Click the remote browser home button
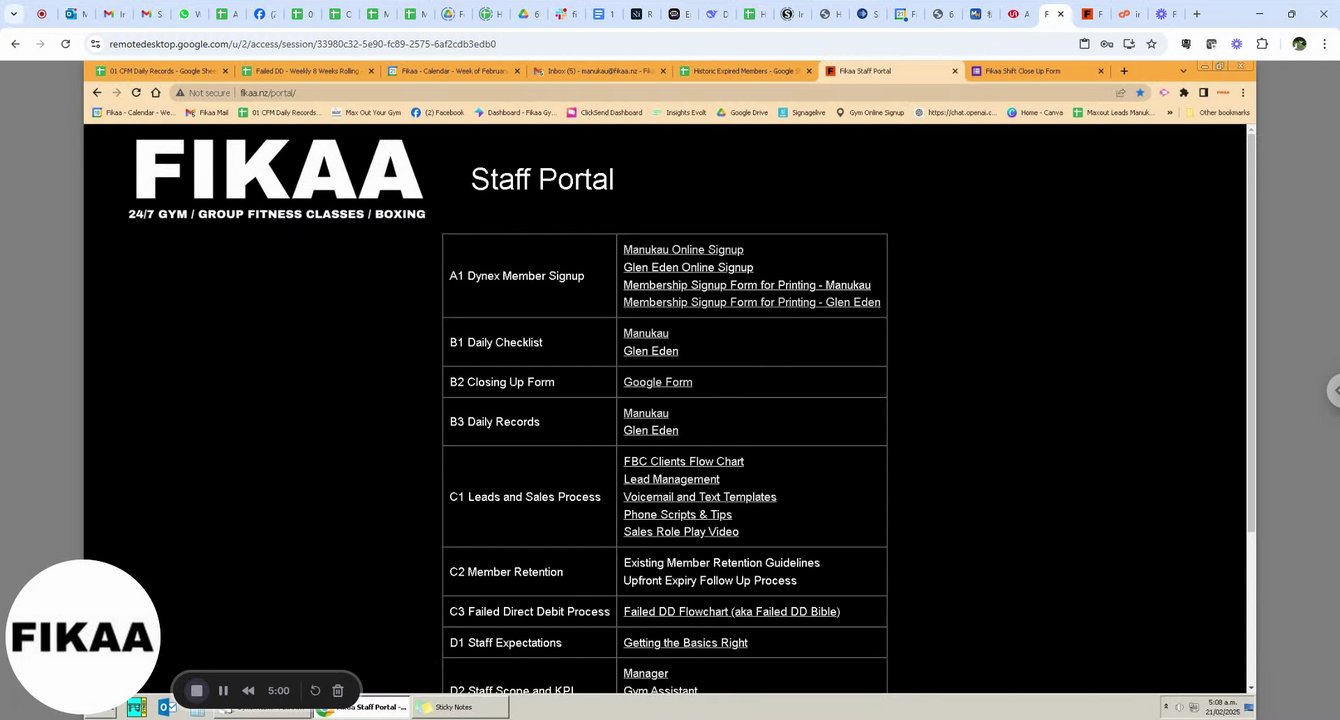Screen dimensions: 1340x720 [156, 93]
